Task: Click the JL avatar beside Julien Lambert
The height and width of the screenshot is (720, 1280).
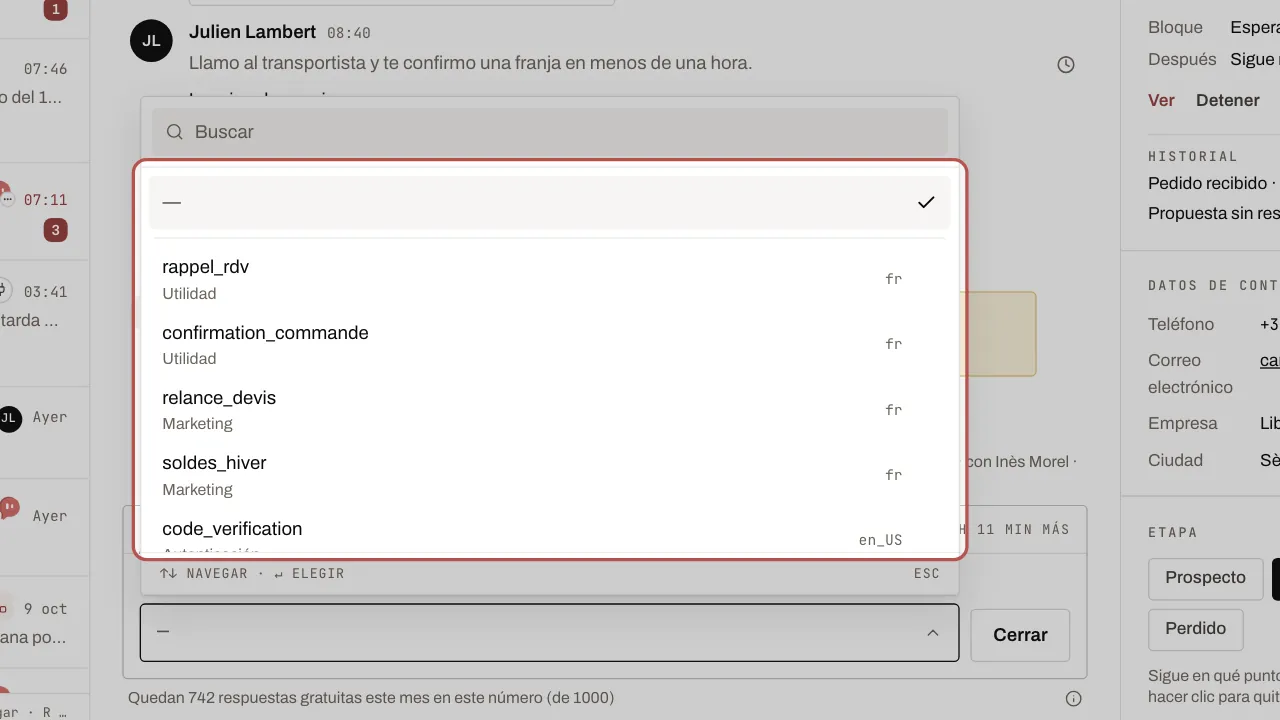Action: click(151, 40)
